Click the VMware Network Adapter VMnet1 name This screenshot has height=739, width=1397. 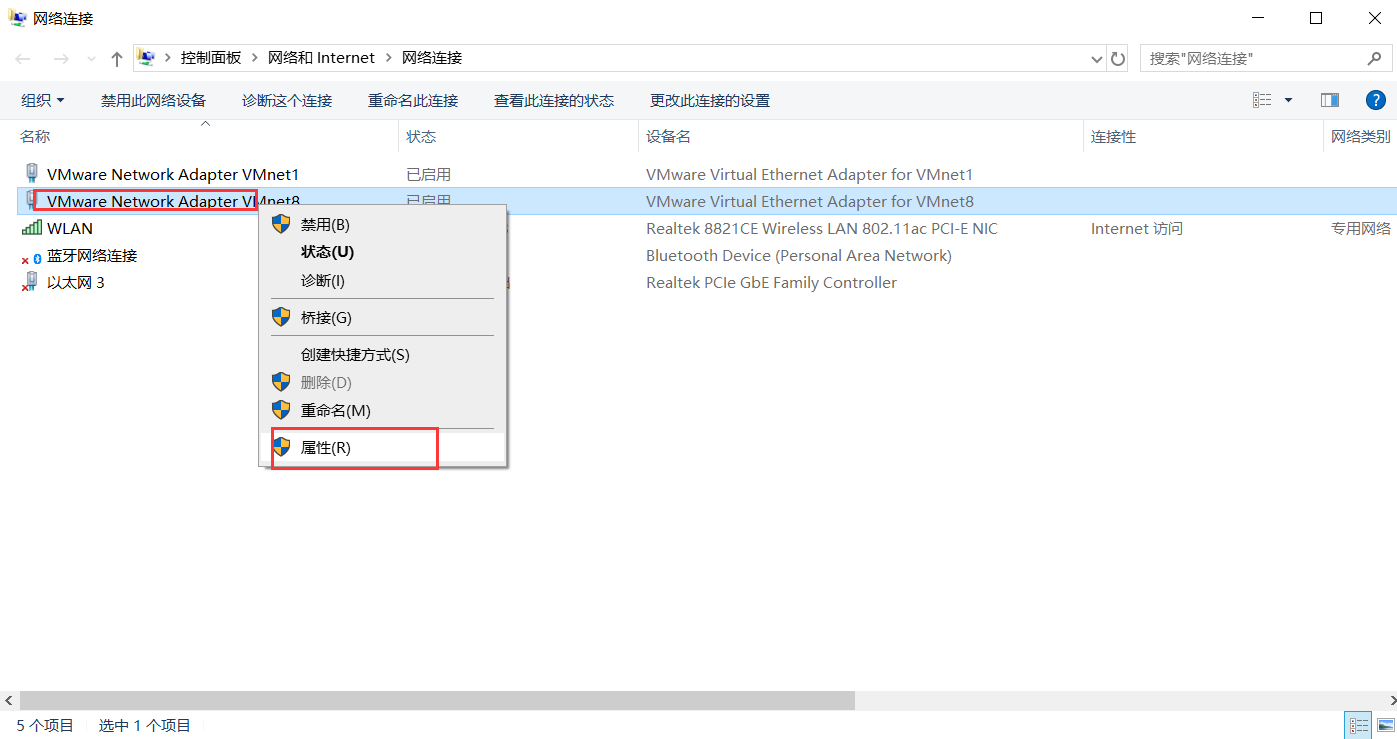point(173,174)
